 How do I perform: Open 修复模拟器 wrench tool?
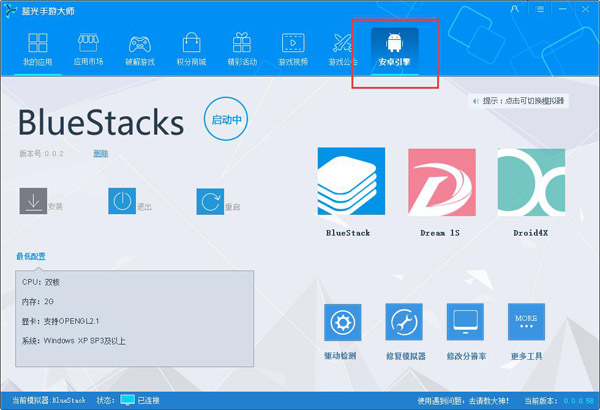[x=404, y=322]
